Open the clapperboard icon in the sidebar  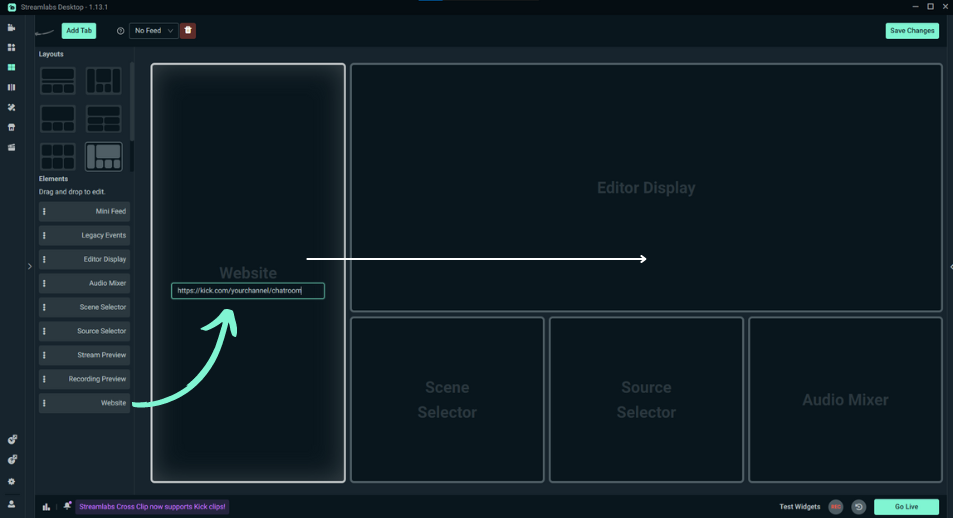point(11,148)
